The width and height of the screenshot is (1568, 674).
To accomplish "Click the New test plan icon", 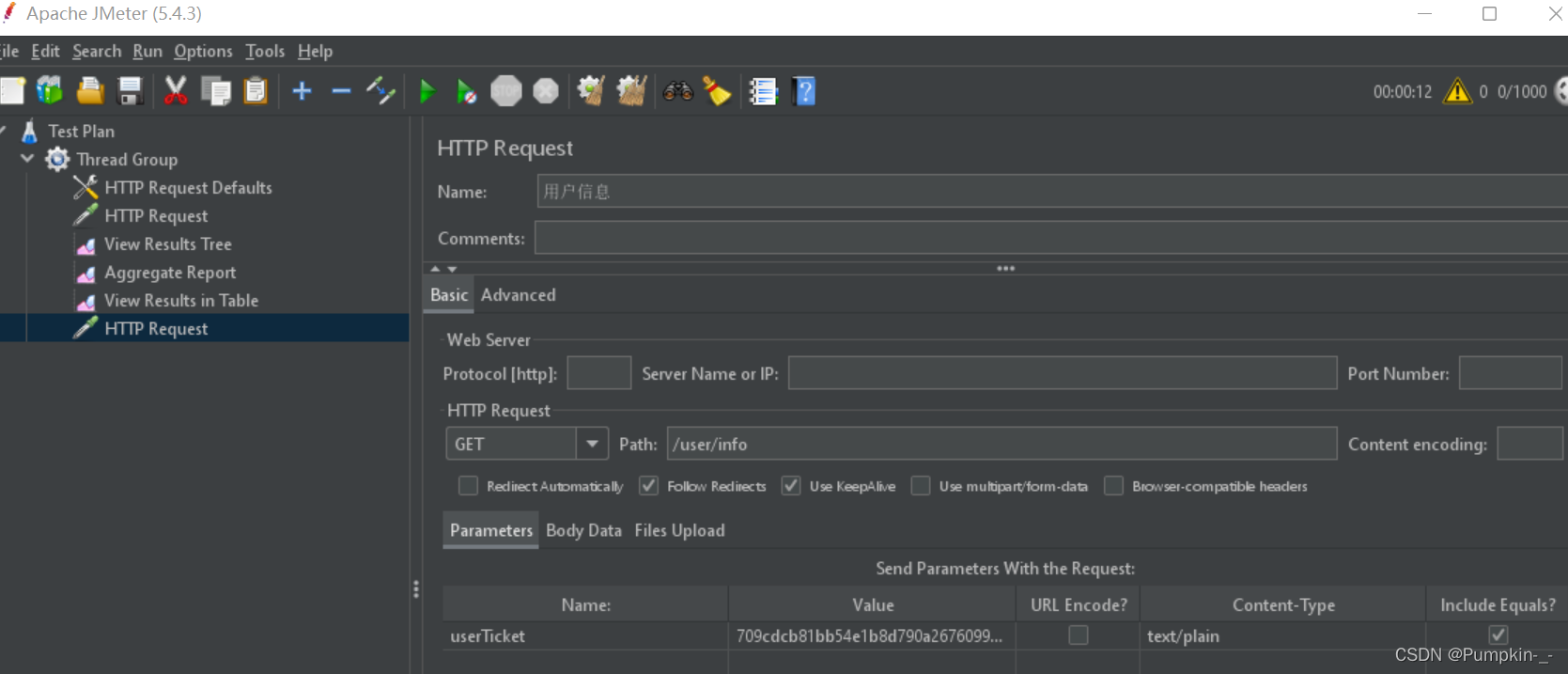I will 12,91.
